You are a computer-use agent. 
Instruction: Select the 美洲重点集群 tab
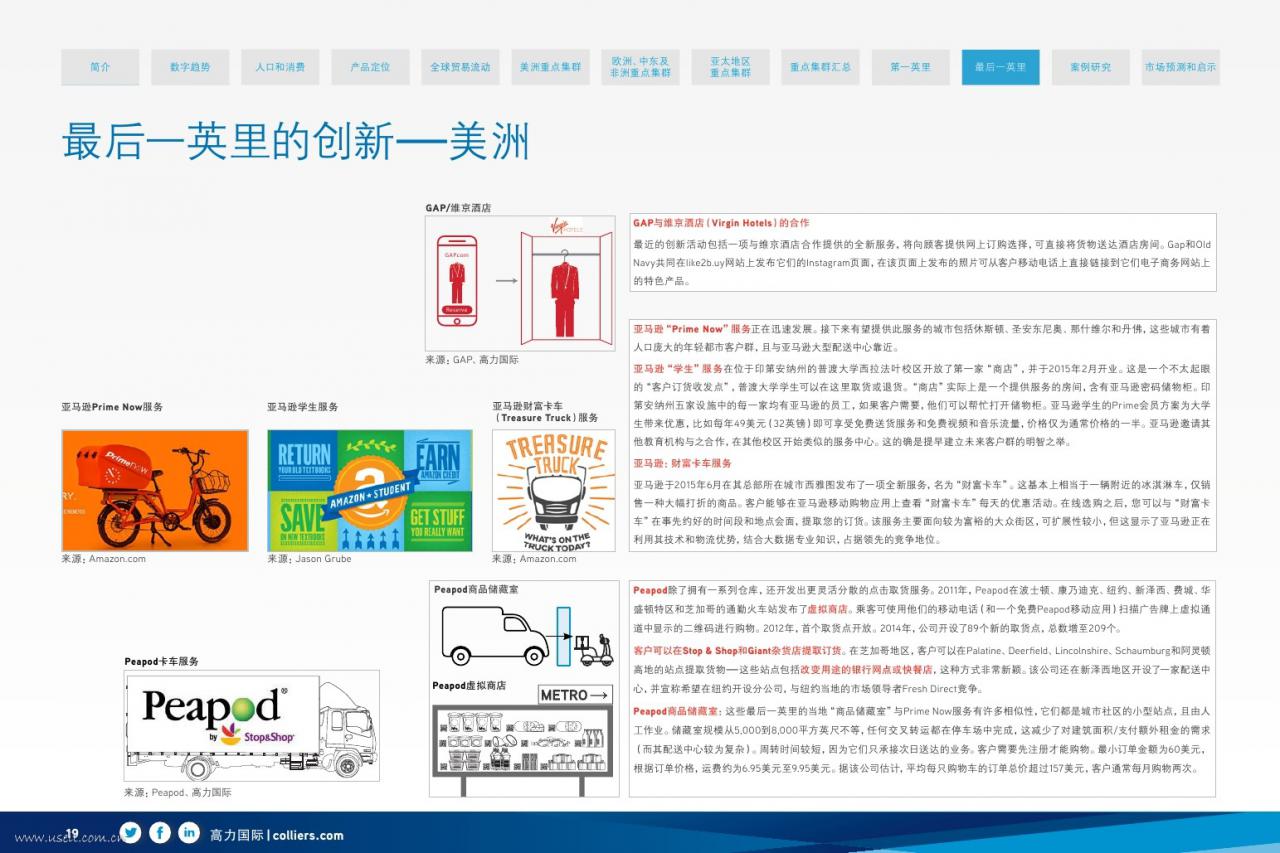[550, 67]
